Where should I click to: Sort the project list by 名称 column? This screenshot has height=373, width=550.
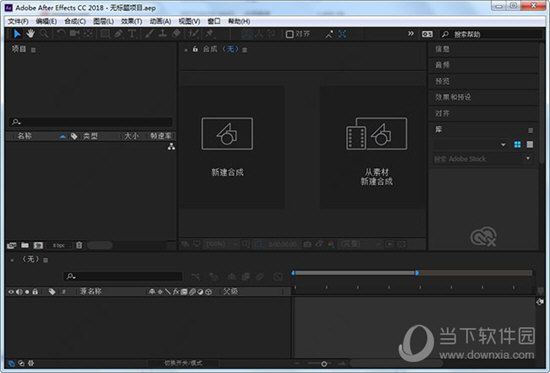(25, 136)
